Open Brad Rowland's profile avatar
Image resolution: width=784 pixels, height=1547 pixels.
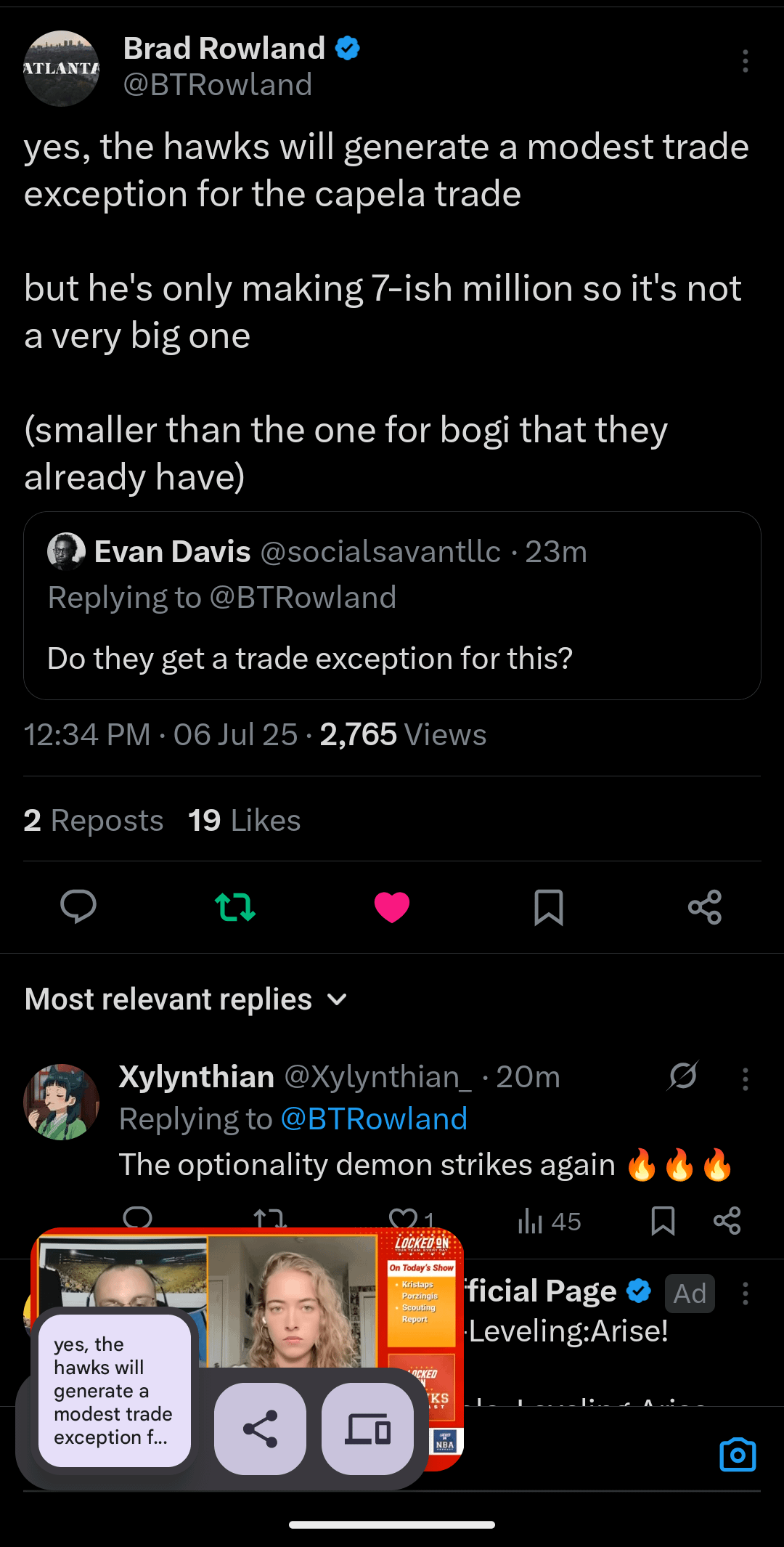point(62,68)
